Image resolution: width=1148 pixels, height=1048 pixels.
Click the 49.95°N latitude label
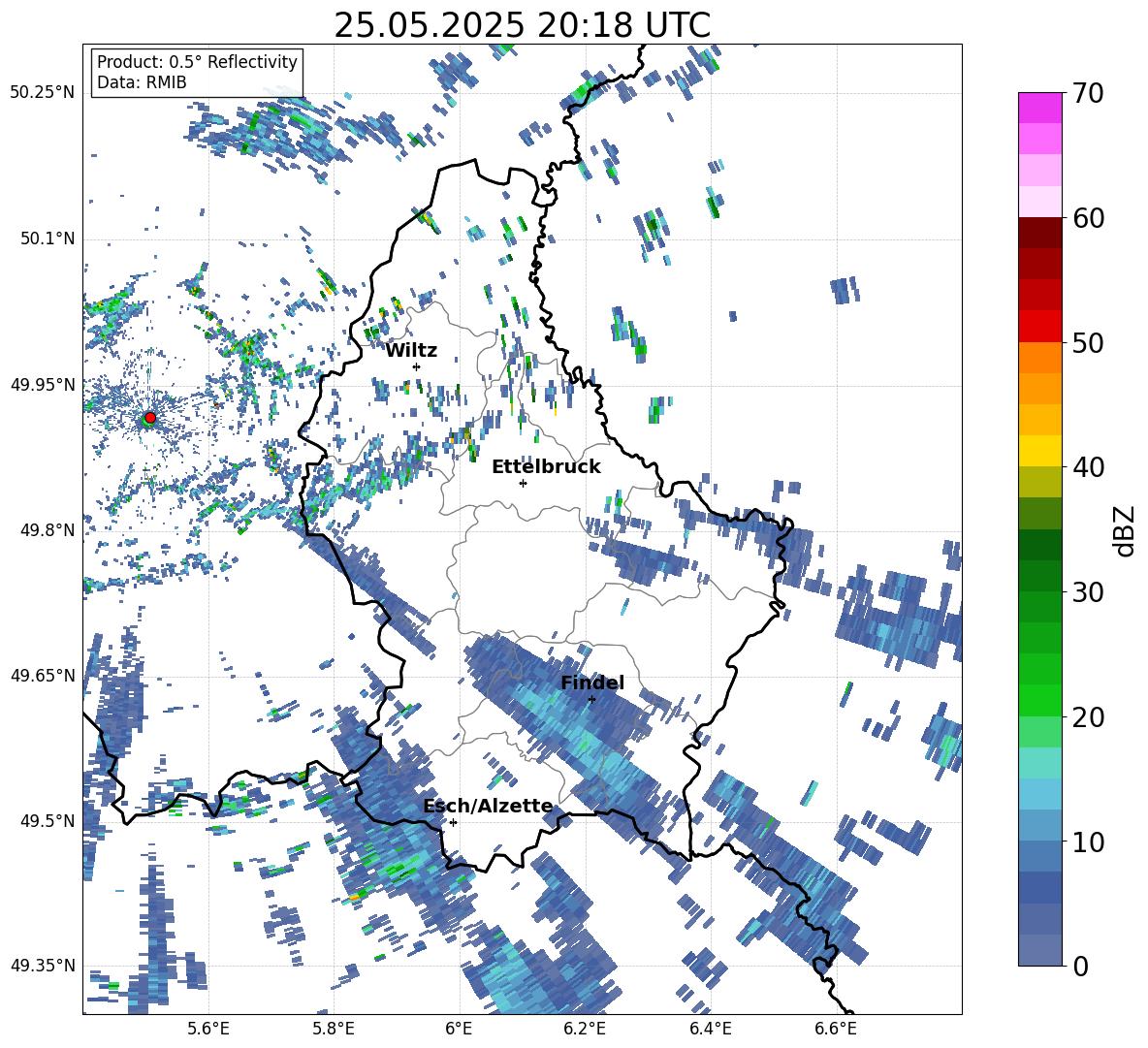coord(43,385)
